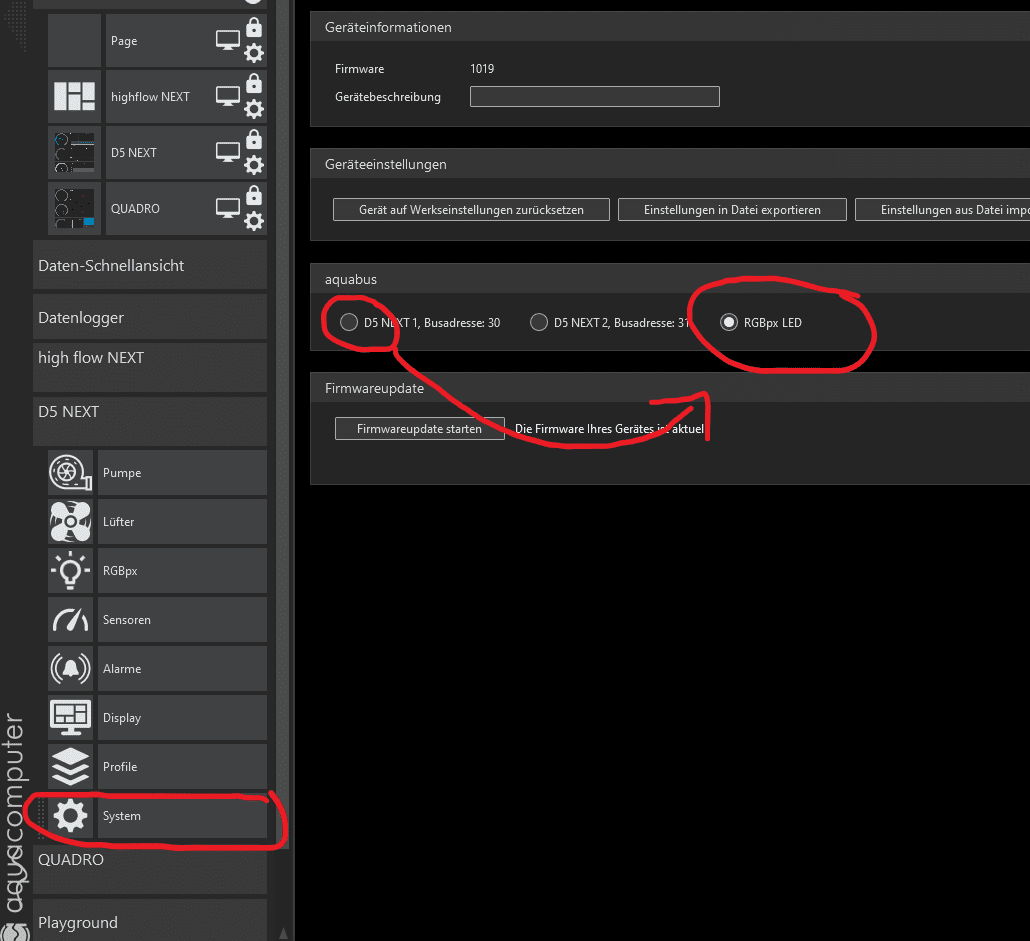Open the Profile menu entry

(182, 766)
